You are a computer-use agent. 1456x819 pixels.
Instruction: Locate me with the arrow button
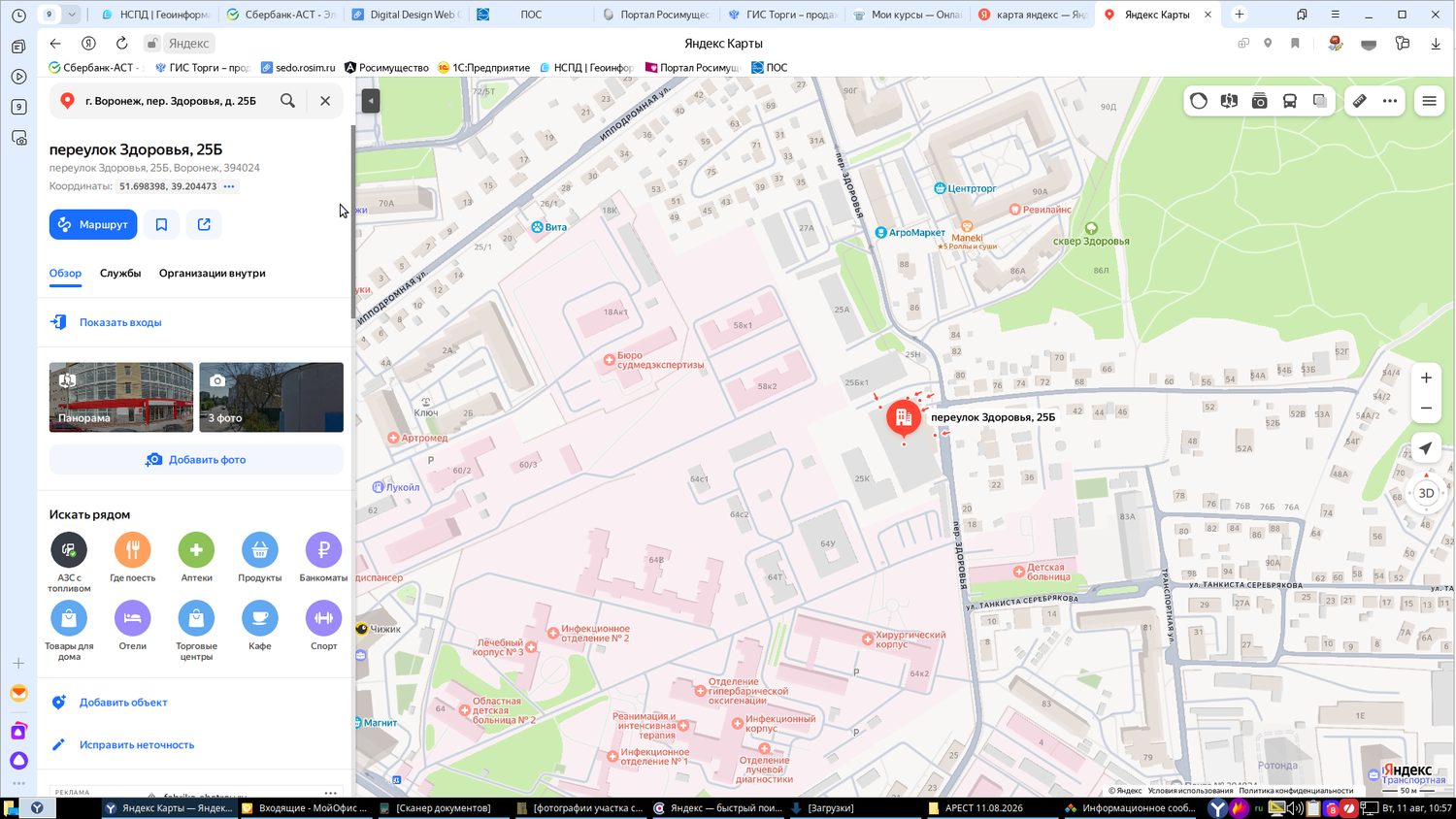(1426, 448)
